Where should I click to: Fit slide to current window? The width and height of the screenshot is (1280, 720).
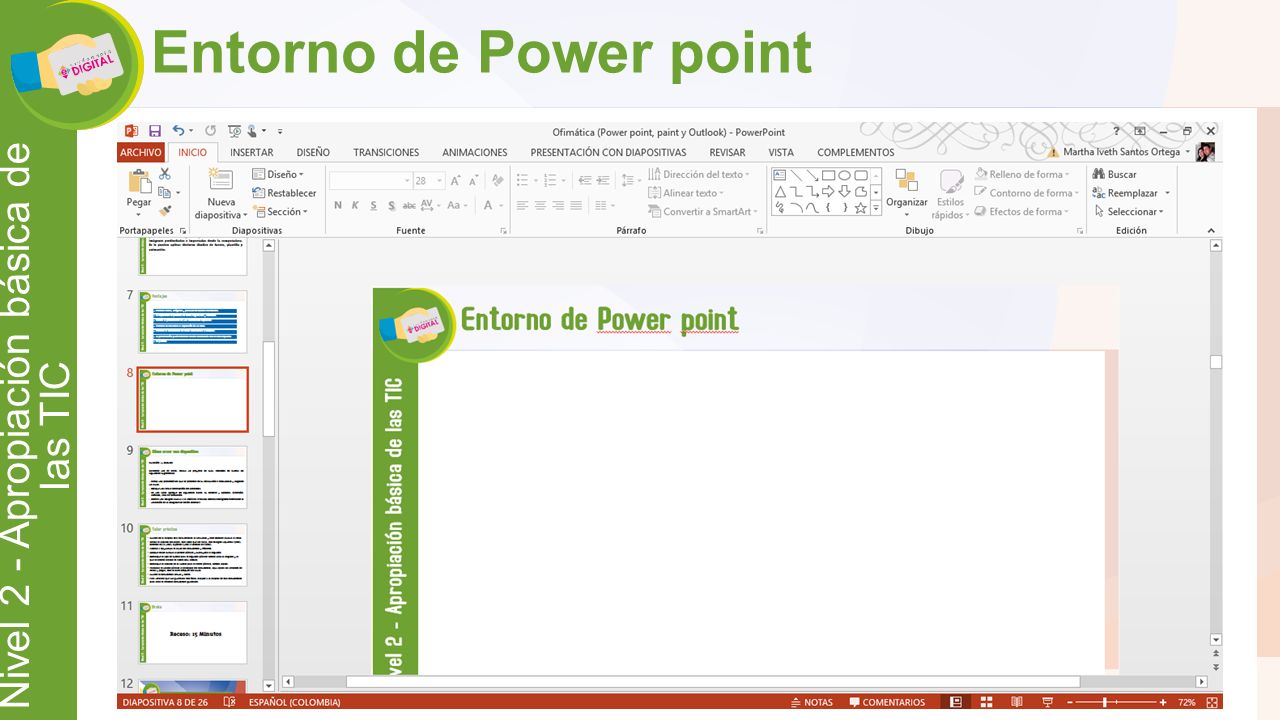coord(1213,702)
